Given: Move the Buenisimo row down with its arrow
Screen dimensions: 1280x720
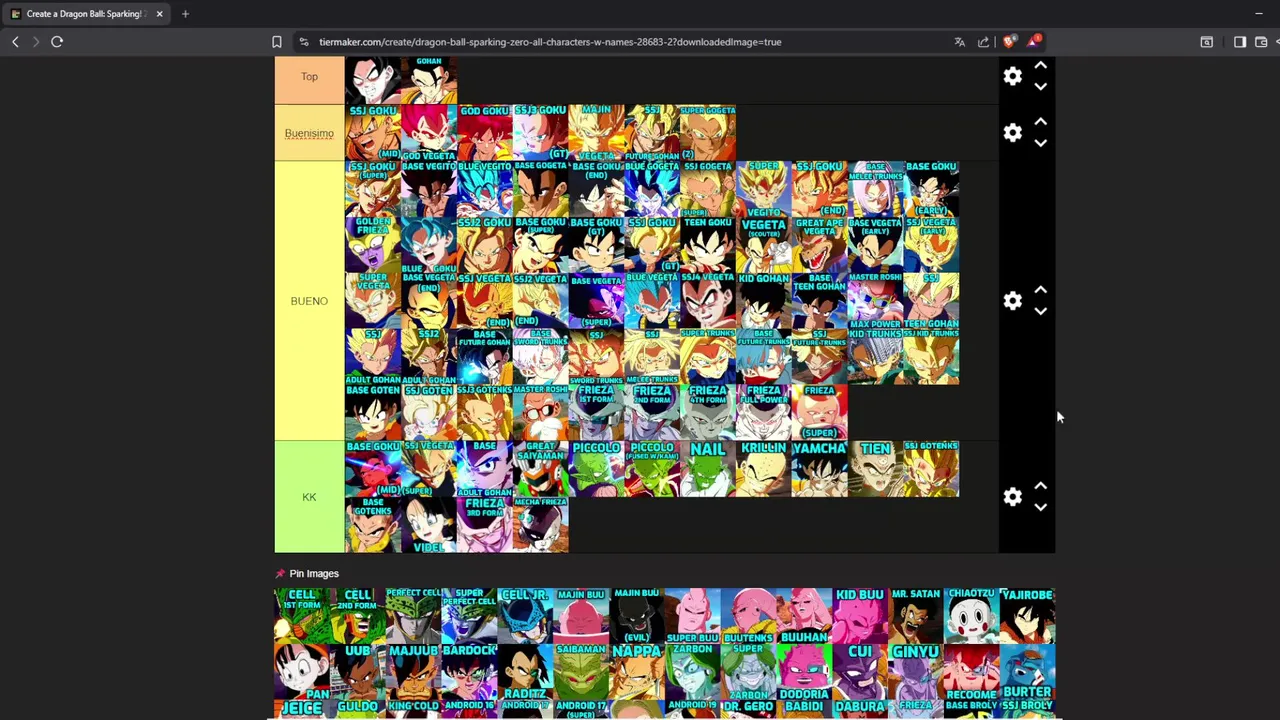Looking at the screenshot, I should click(x=1040, y=143).
